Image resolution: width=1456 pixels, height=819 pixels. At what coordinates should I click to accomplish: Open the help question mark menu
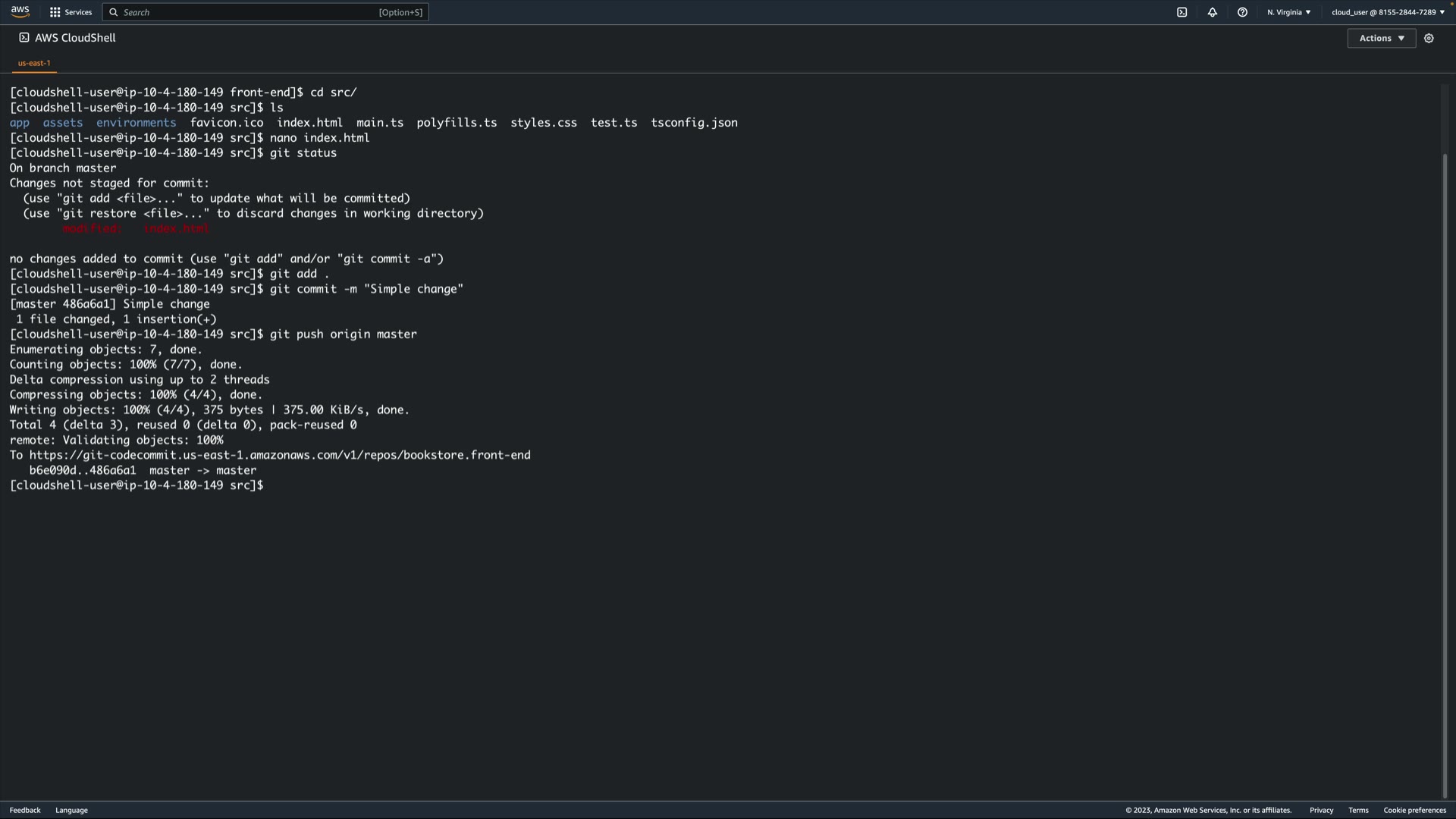click(1242, 12)
